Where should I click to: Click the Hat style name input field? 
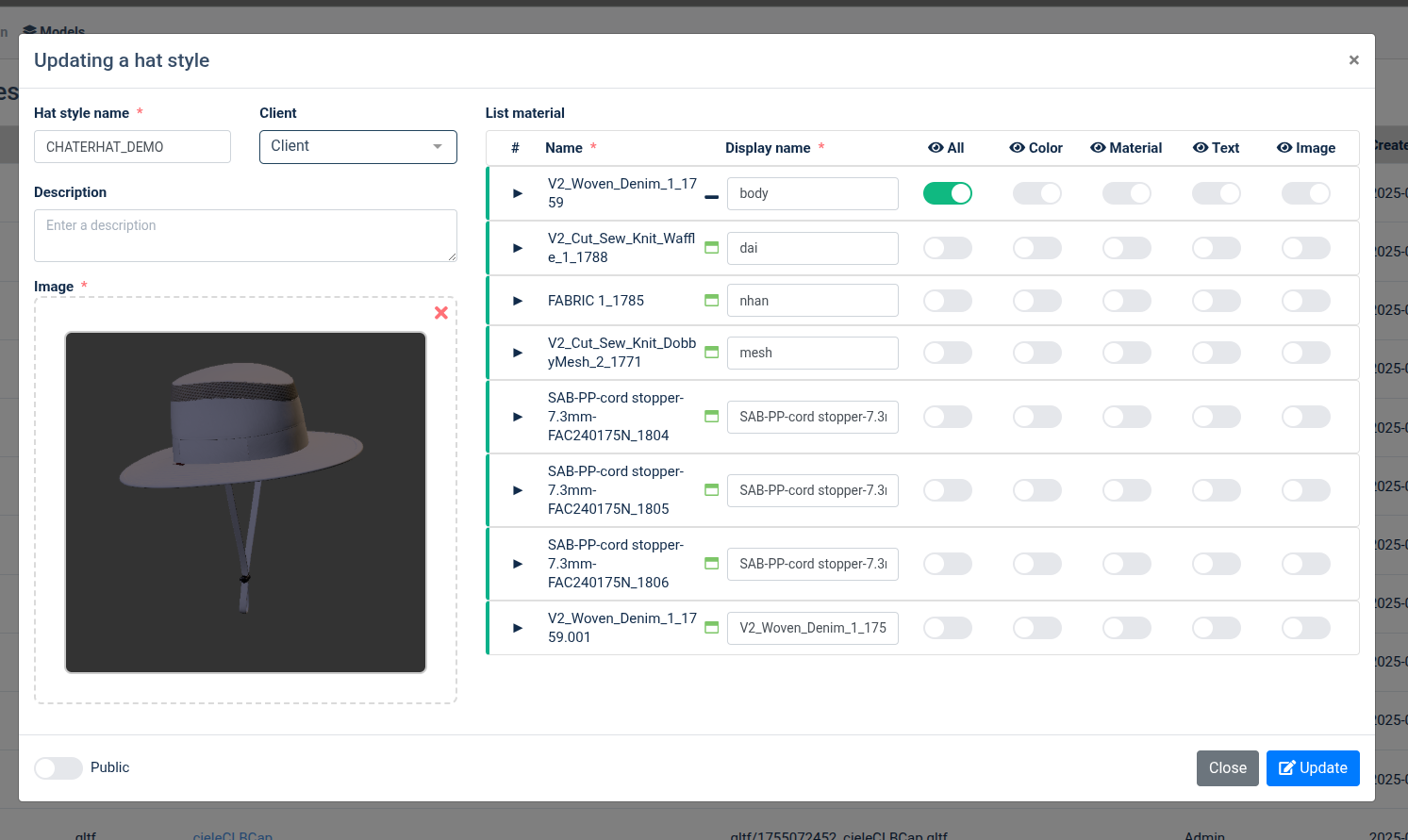pyautogui.click(x=132, y=147)
